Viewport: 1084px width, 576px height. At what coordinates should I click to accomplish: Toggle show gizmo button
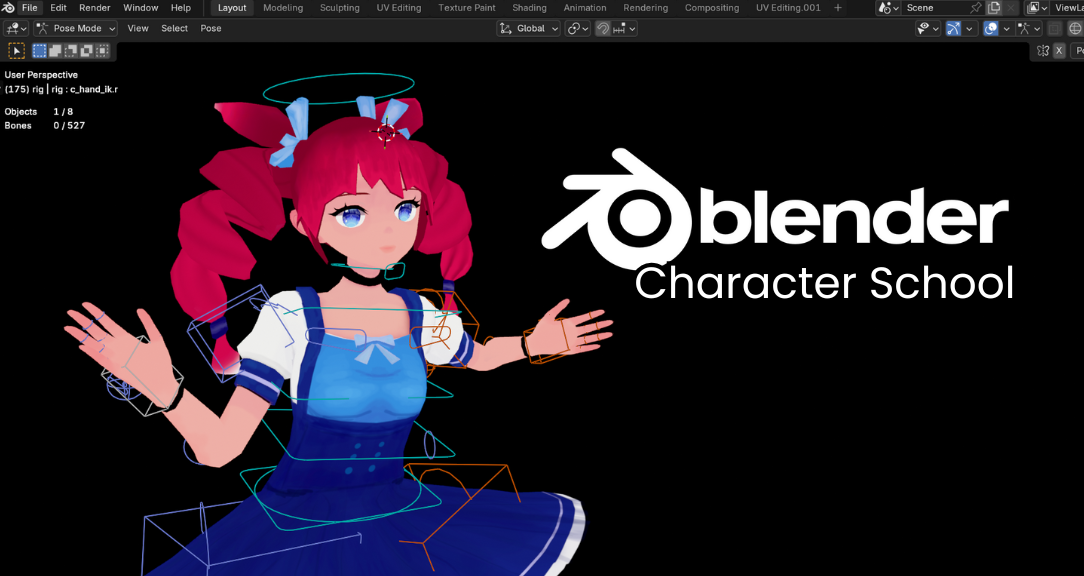point(953,29)
